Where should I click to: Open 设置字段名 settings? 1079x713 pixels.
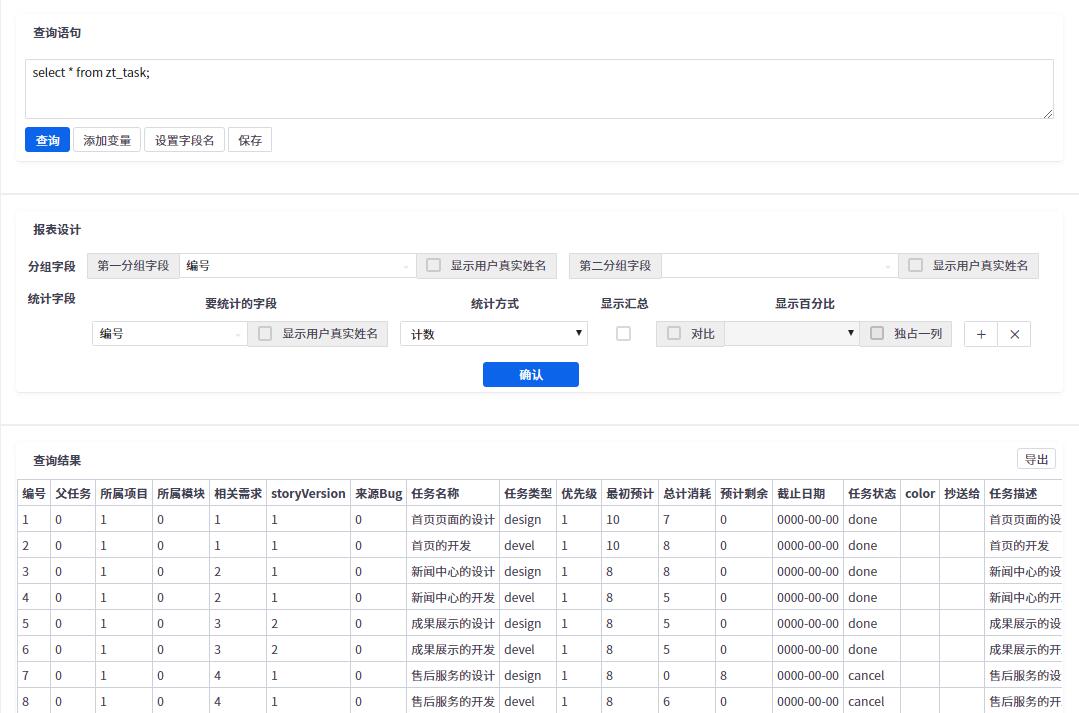coord(184,140)
